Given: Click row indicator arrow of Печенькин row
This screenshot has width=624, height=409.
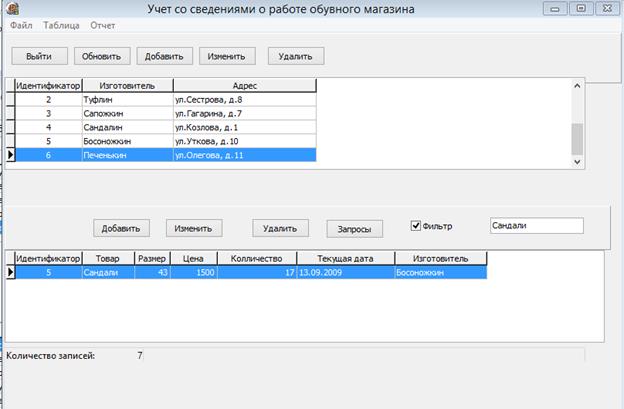Looking at the screenshot, I should pyautogui.click(x=10, y=155).
